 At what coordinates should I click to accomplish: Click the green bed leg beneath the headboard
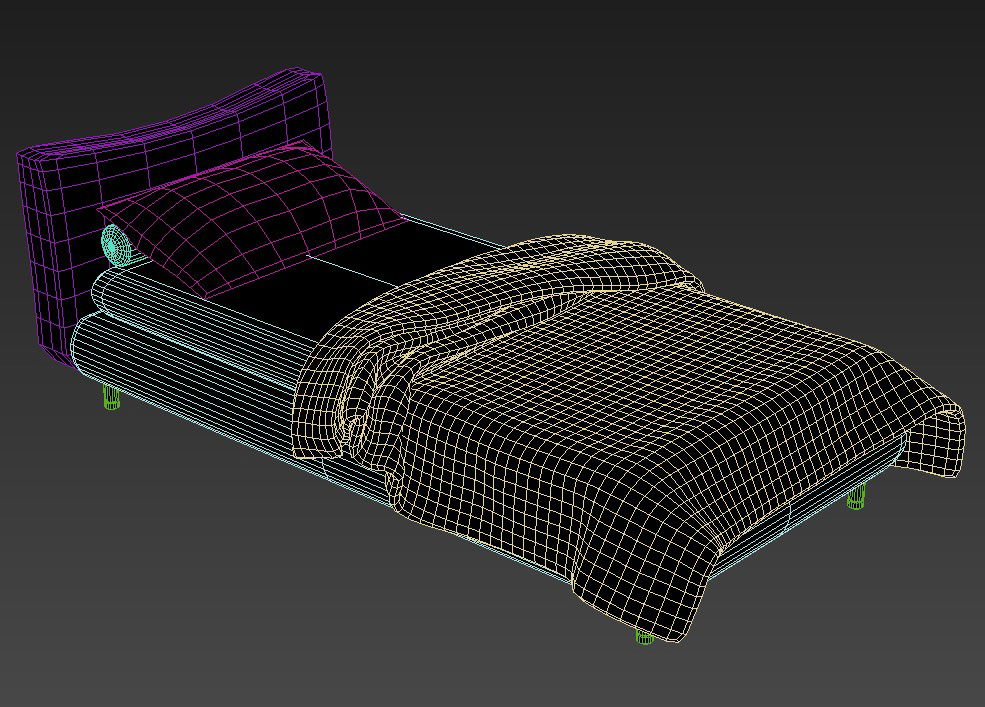[x=111, y=398]
